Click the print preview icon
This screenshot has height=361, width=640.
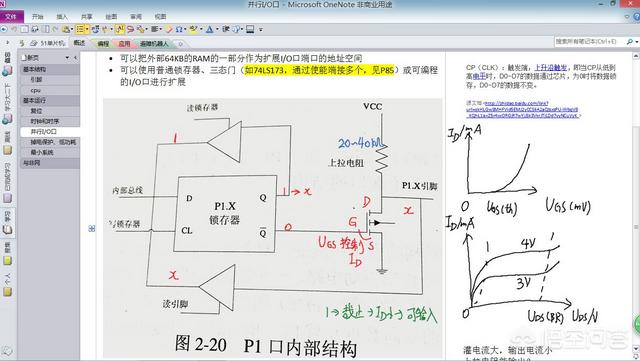pos(35,29)
